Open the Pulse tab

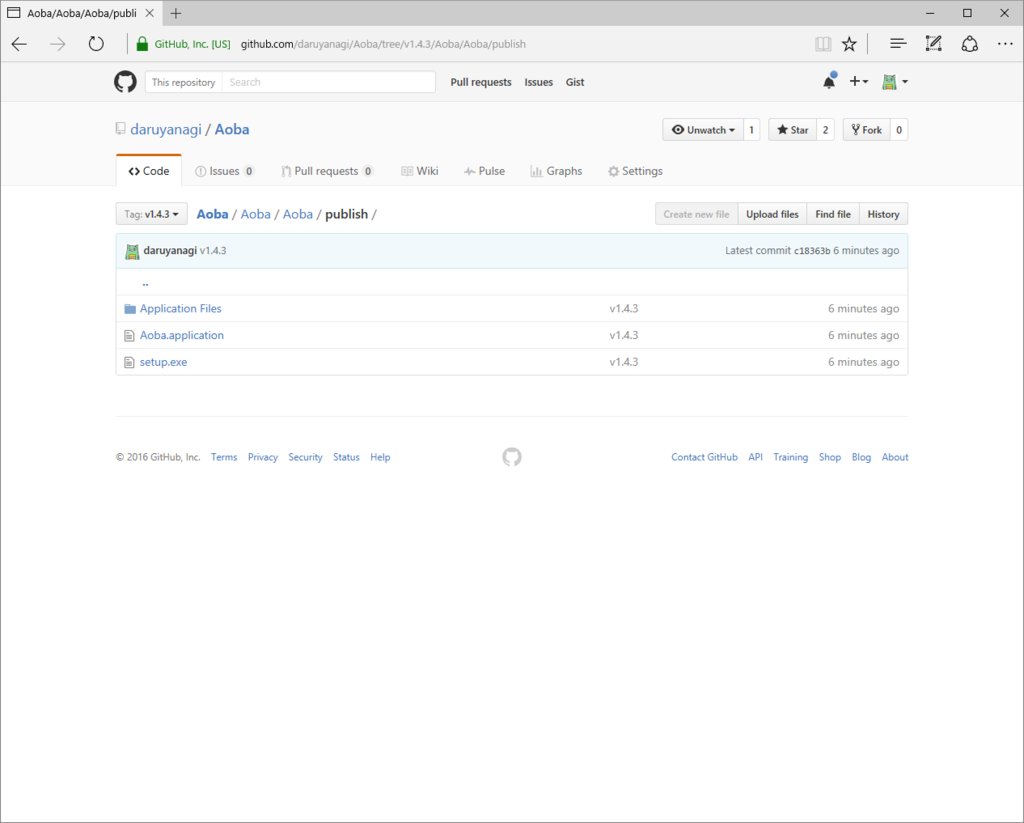pos(485,171)
